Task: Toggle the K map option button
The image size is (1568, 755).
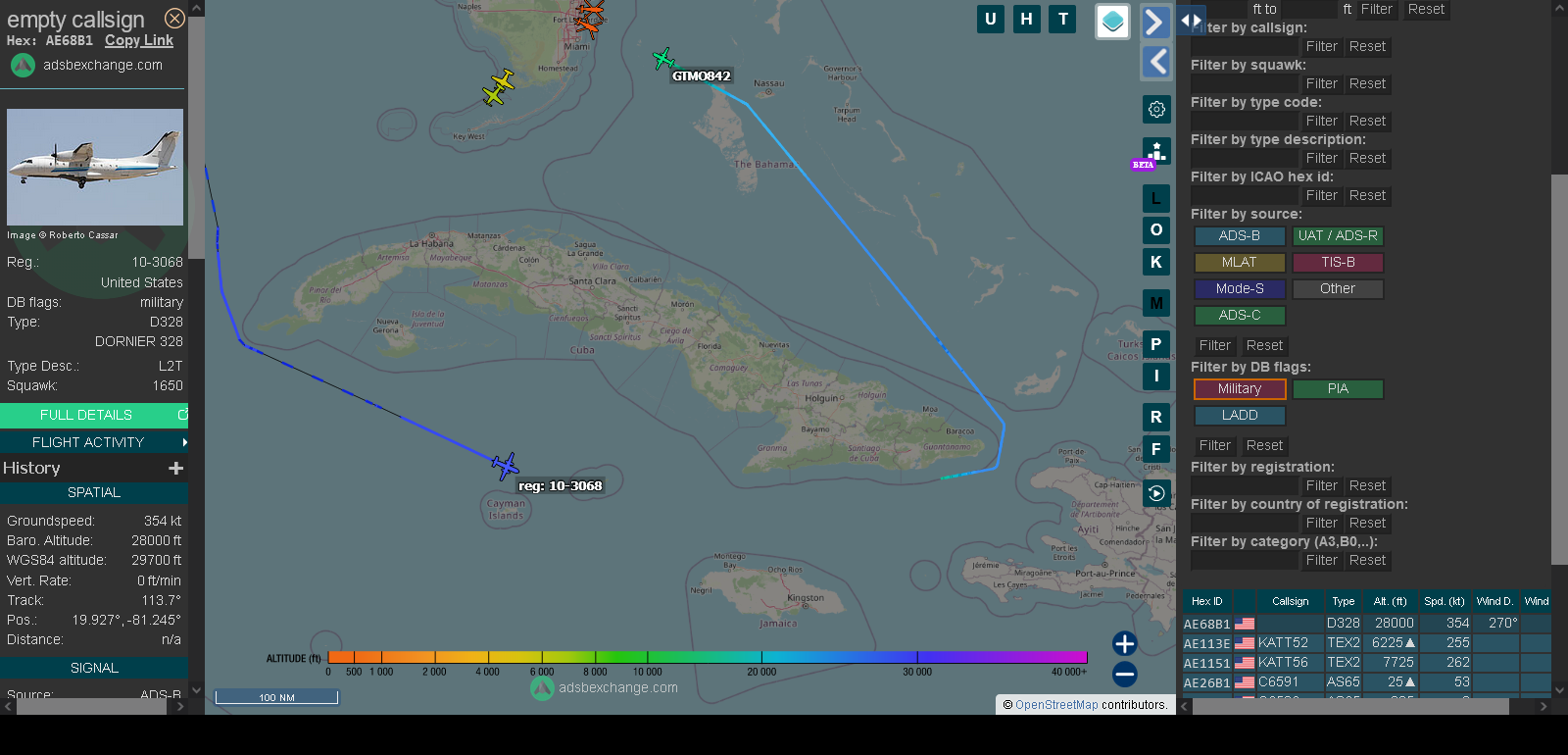Action: pos(1156,262)
